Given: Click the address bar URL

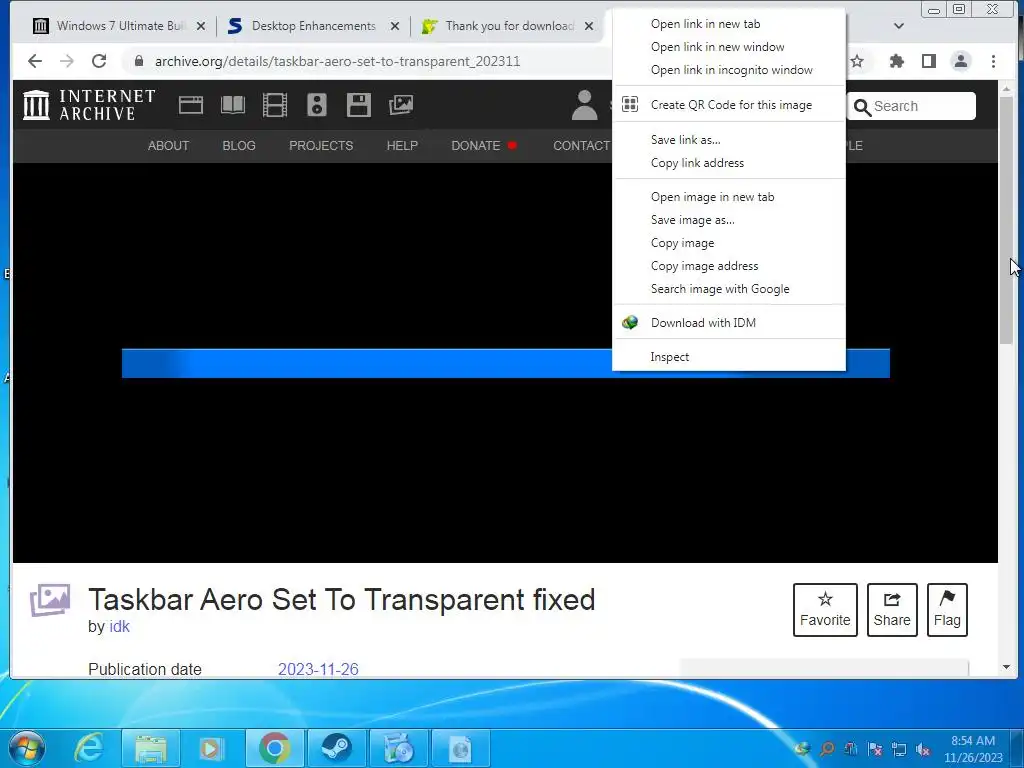Looking at the screenshot, I should 337,61.
